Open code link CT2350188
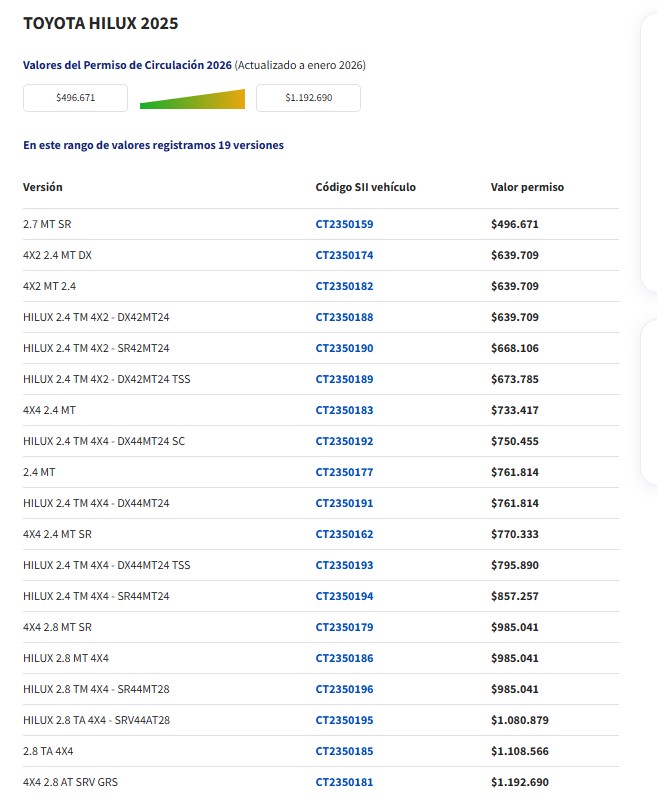657x804 pixels. (344, 317)
